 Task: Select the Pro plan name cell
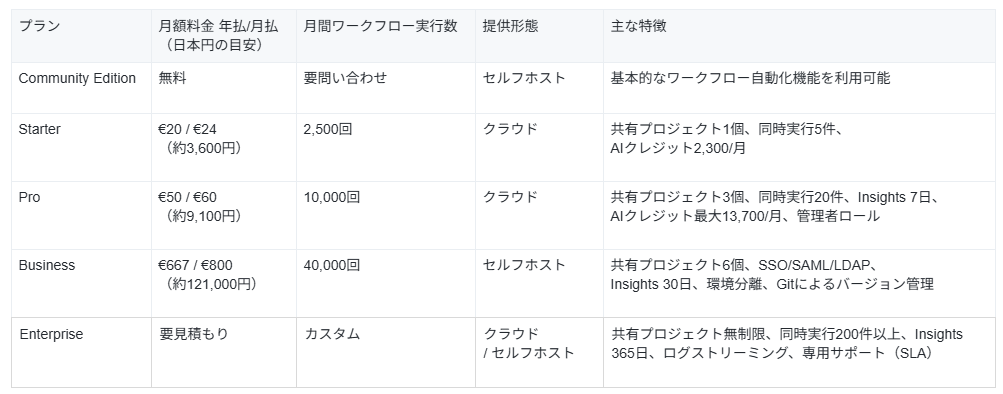(81, 216)
